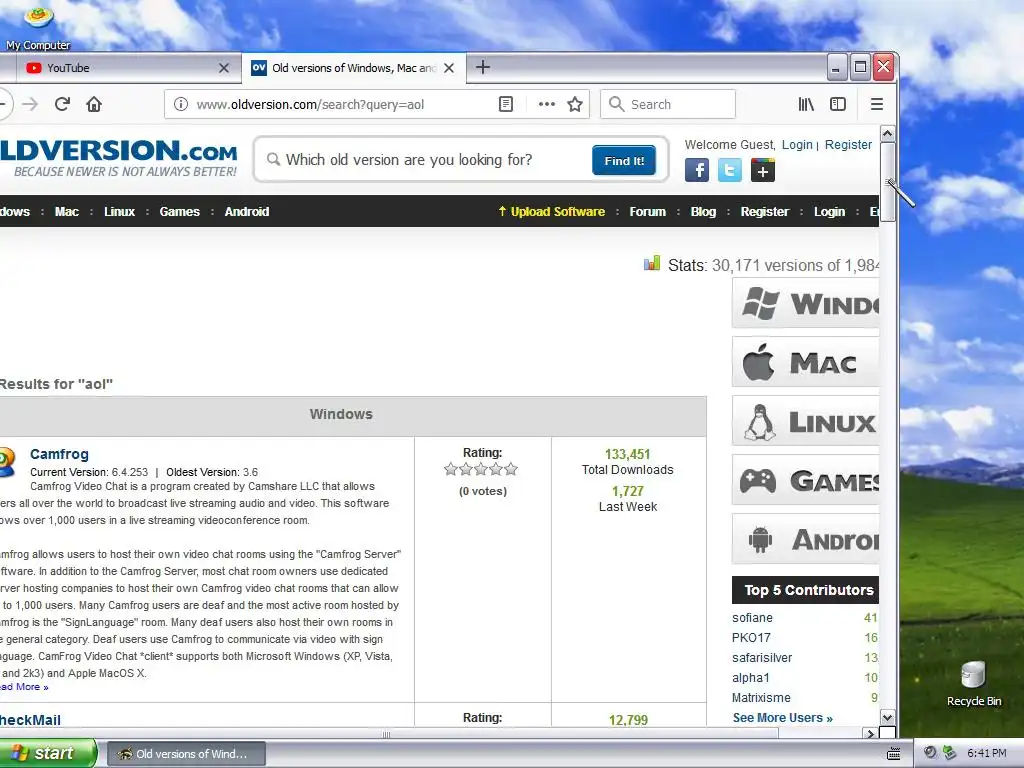Open Games in the black navigation bar
This screenshot has height=768, width=1024.
tap(180, 212)
